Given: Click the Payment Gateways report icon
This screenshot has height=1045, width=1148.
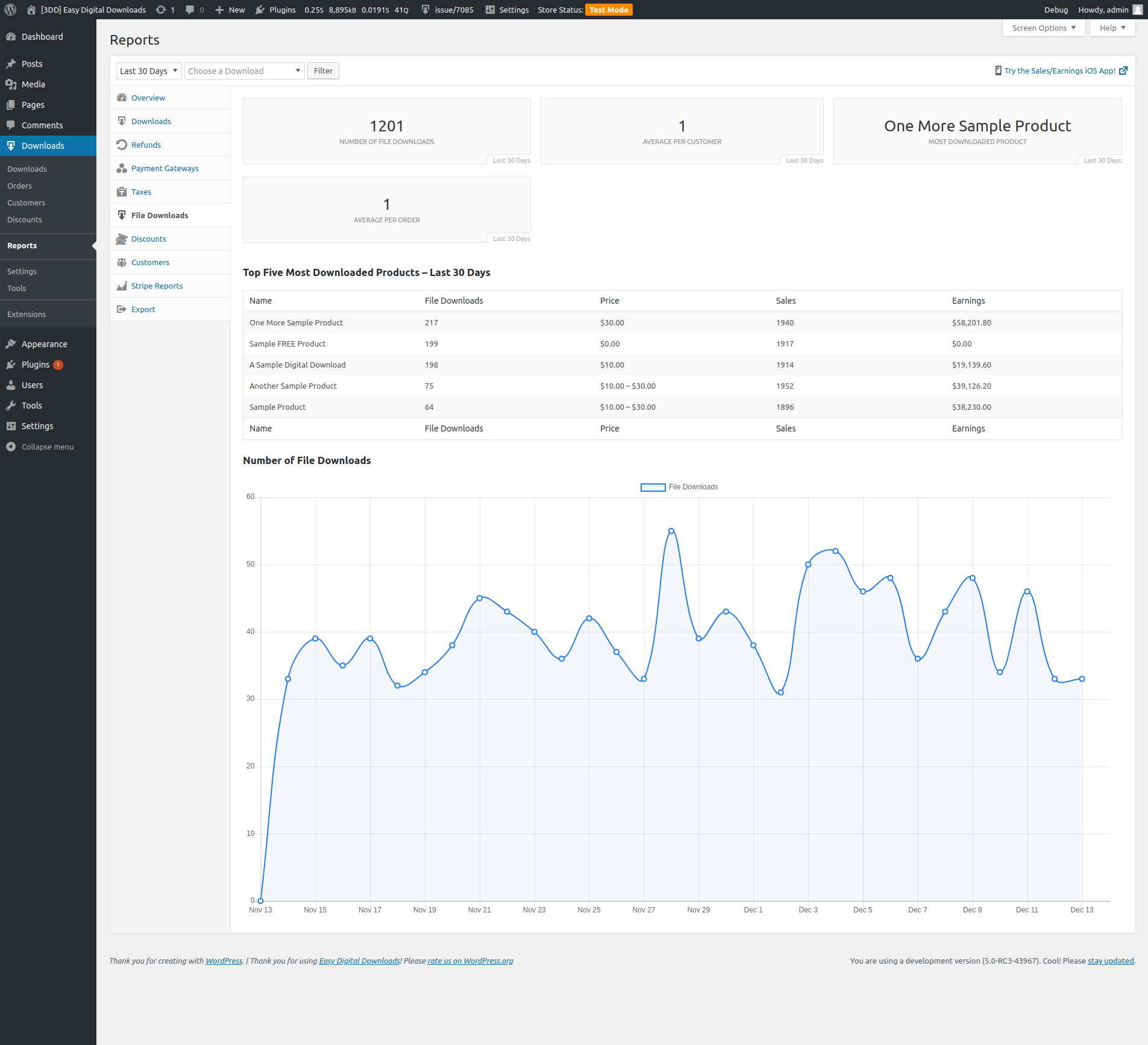Looking at the screenshot, I should tap(122, 168).
